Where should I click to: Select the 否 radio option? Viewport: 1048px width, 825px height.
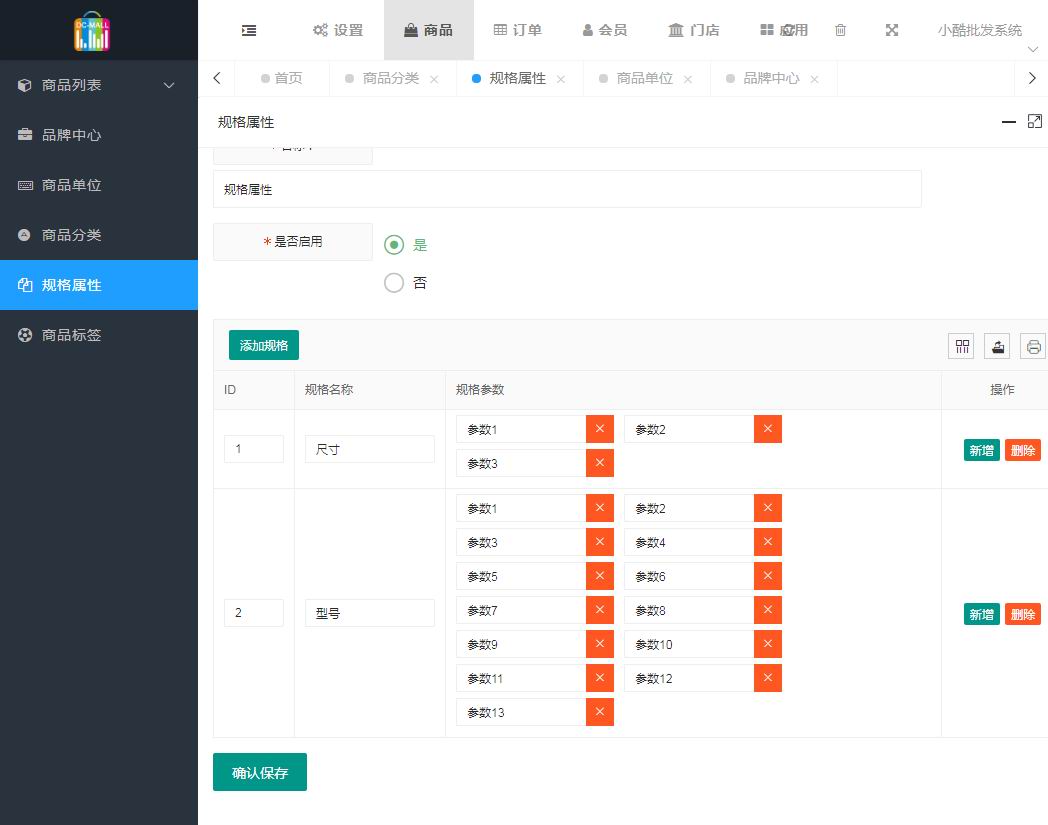point(395,283)
